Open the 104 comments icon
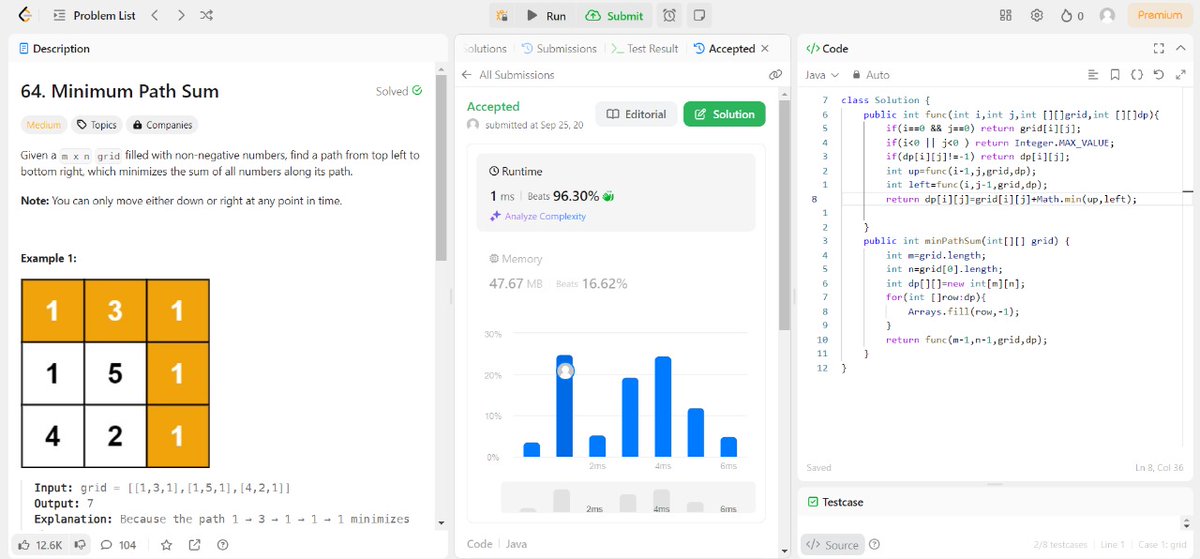1200x559 pixels. pyautogui.click(x=118, y=545)
